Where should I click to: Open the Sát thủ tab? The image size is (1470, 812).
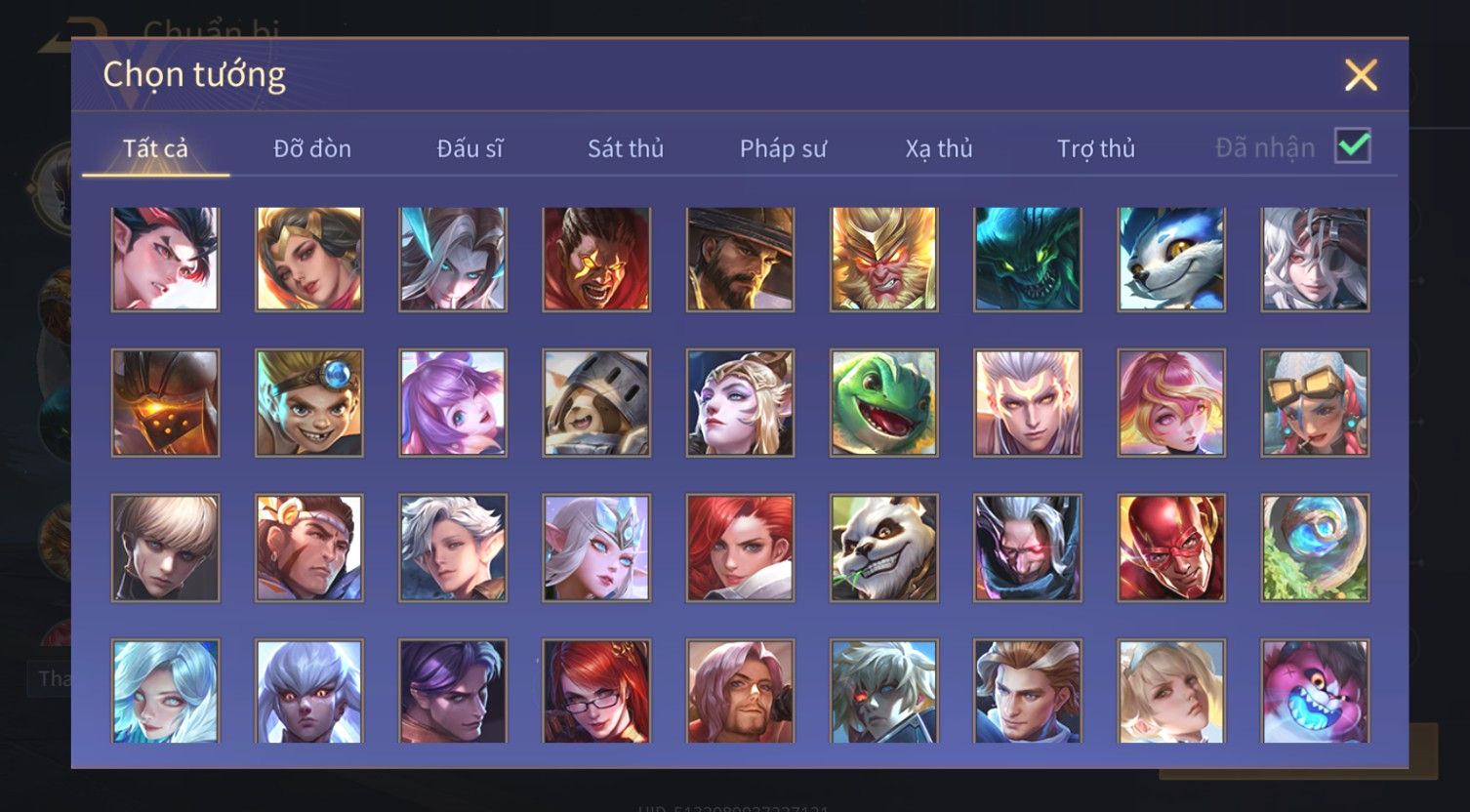pyautogui.click(x=626, y=148)
